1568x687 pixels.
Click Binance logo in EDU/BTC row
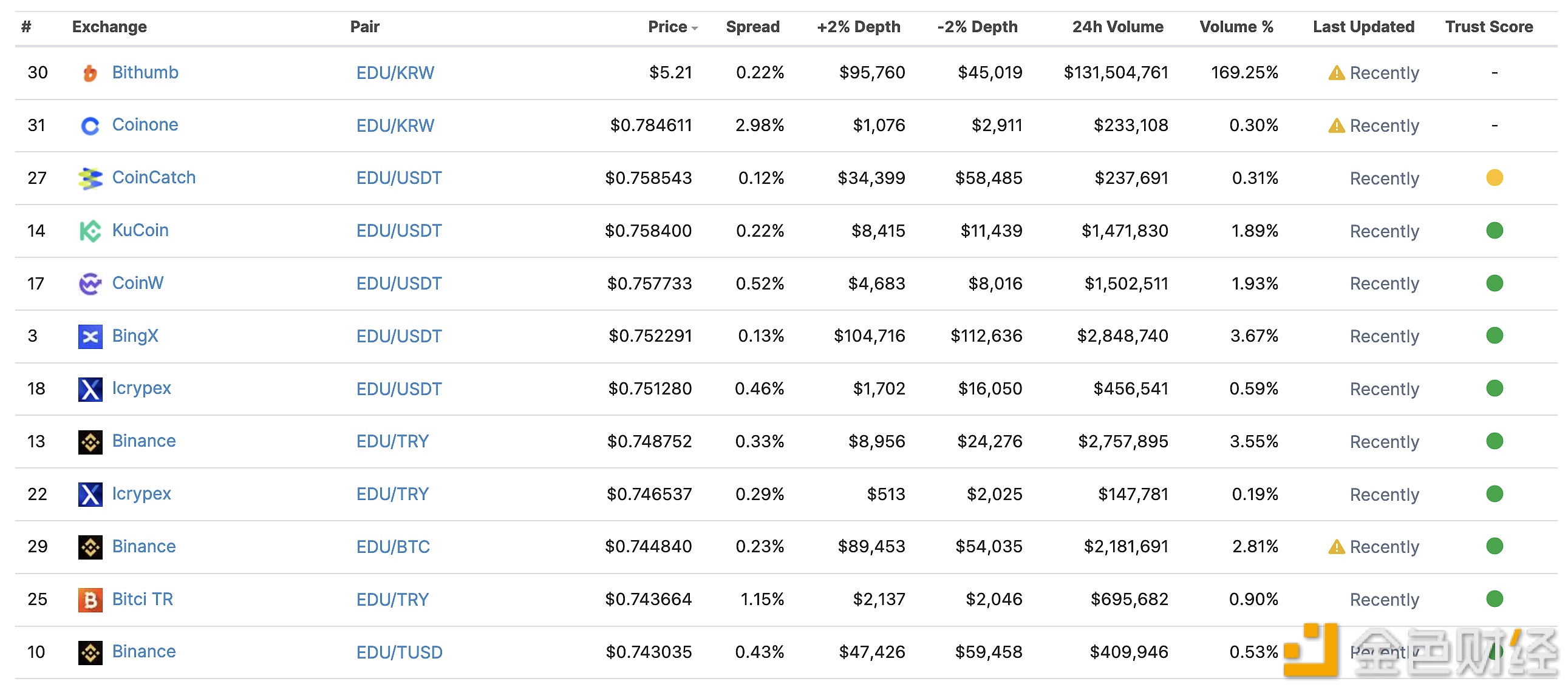(x=90, y=547)
